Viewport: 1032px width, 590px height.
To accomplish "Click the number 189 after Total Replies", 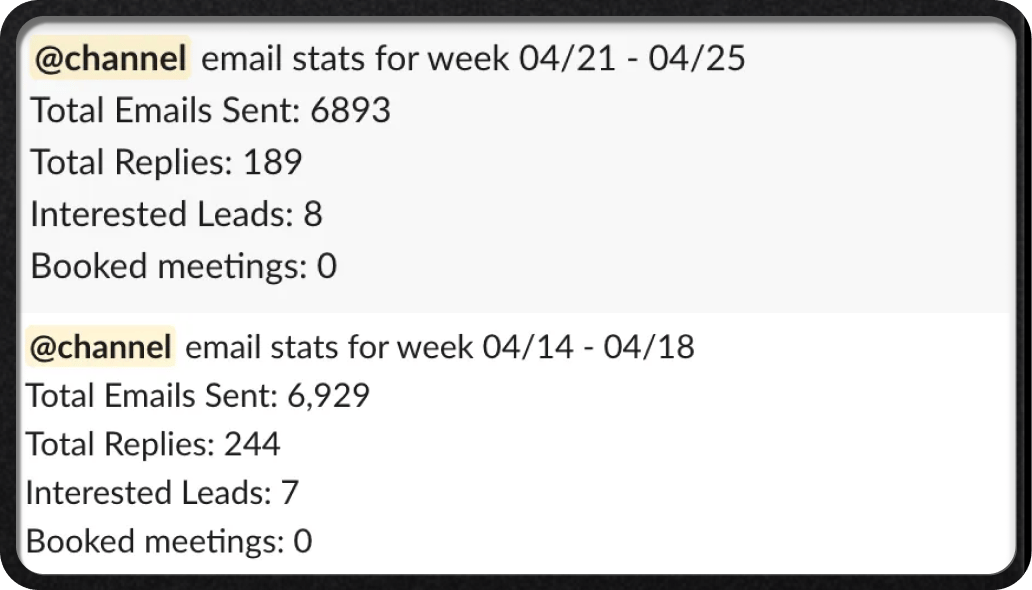I will click(x=272, y=162).
